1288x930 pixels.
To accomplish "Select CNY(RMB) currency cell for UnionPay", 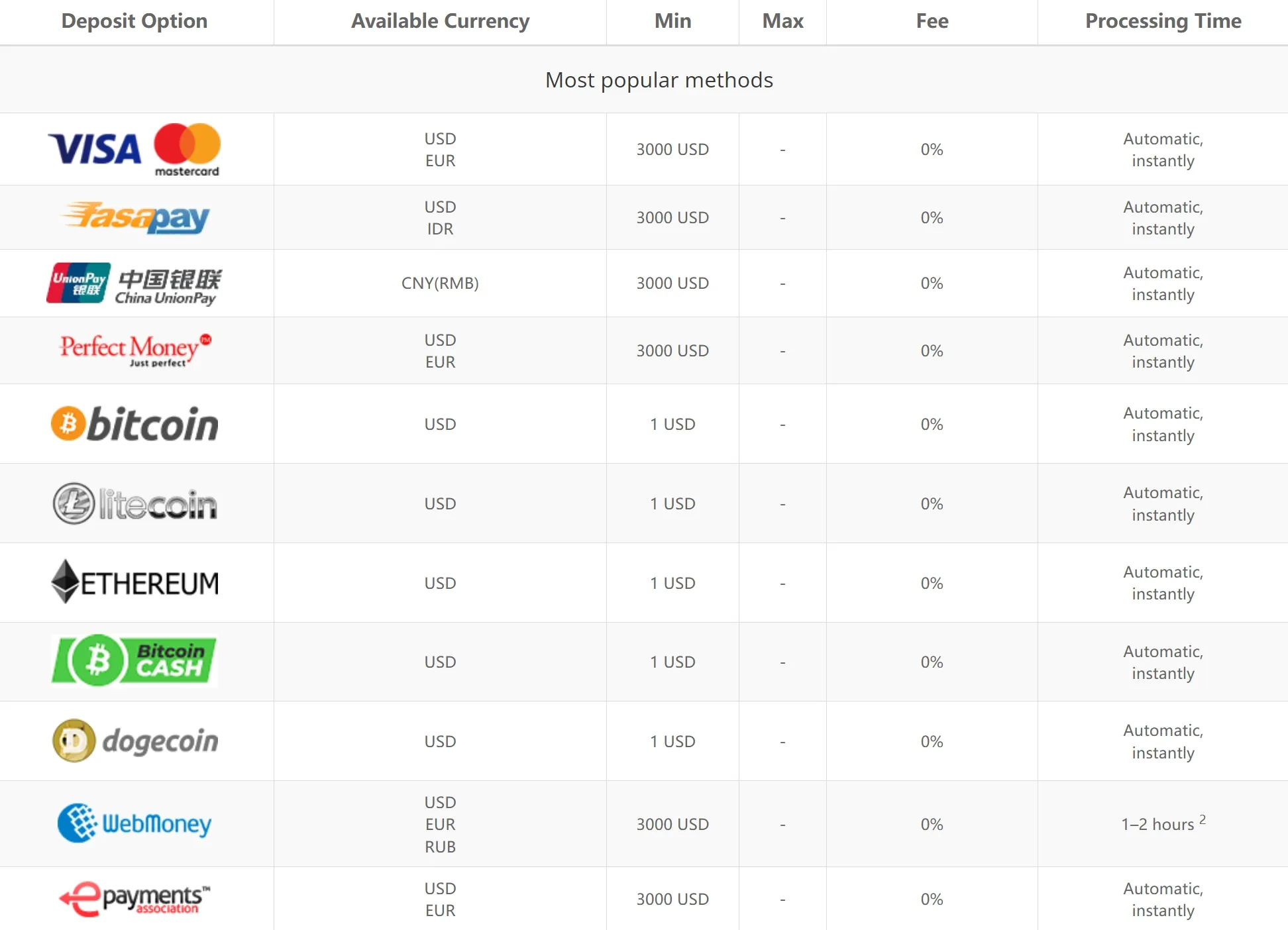I will pos(440,284).
